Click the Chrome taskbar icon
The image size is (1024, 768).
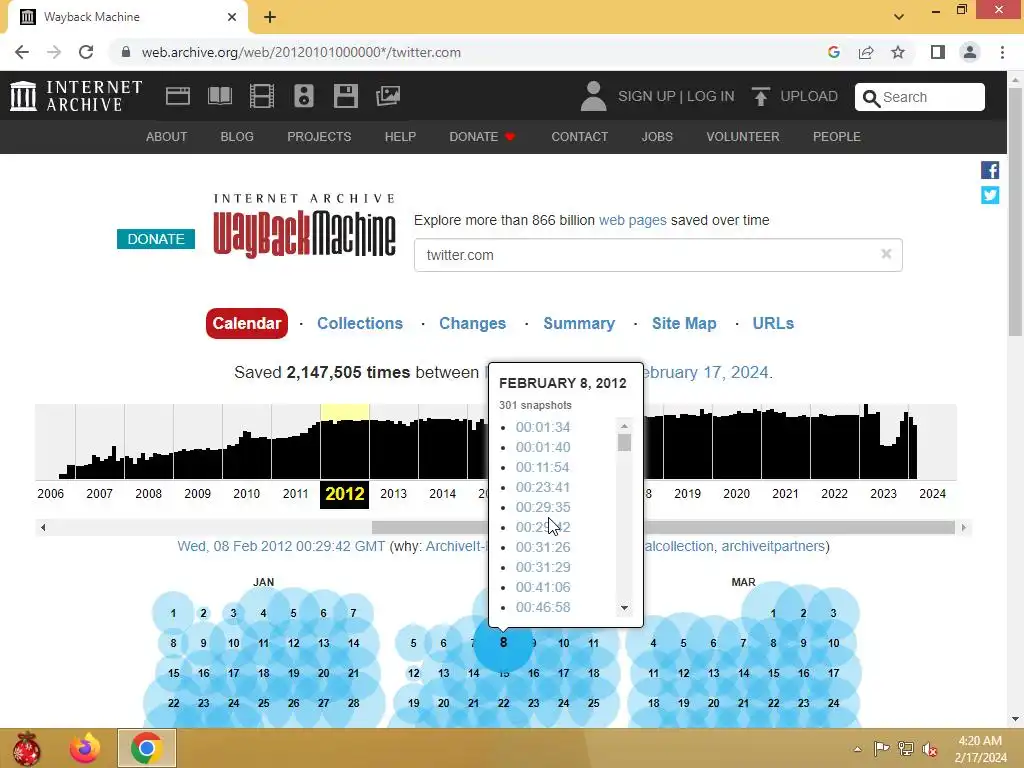pyautogui.click(x=146, y=748)
